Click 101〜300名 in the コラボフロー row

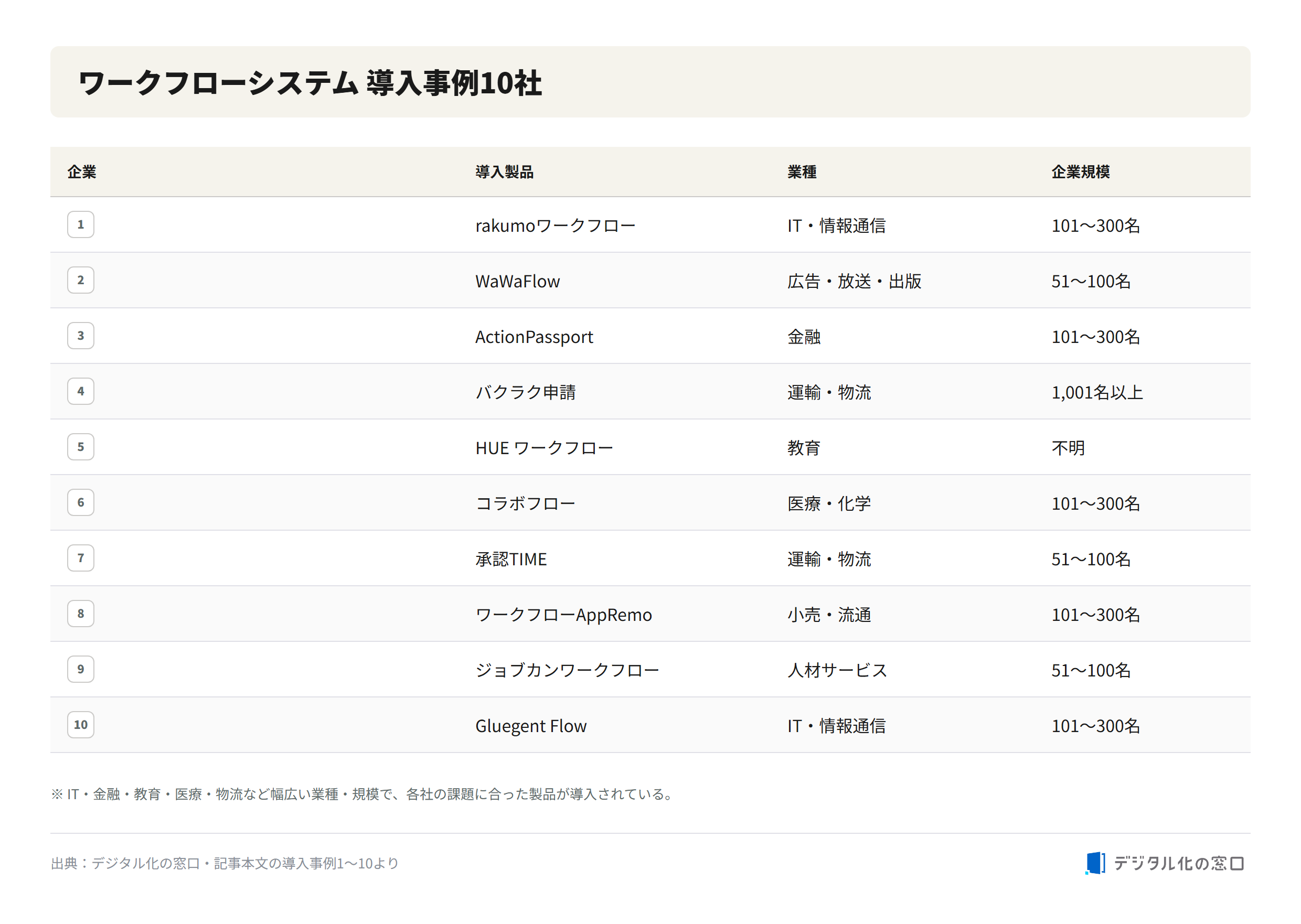(1095, 503)
